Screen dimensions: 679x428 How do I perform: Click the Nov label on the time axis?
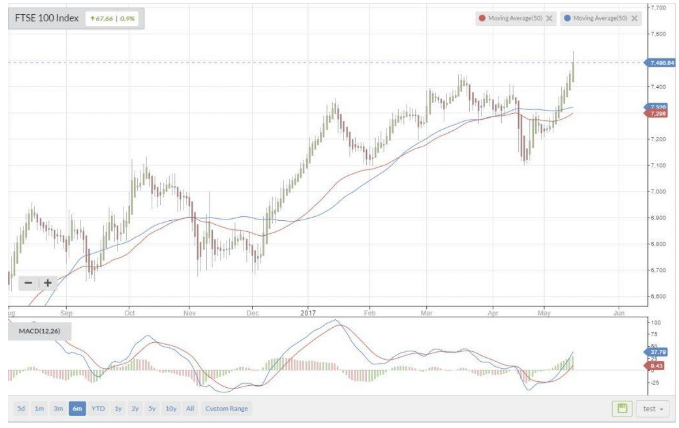click(190, 313)
